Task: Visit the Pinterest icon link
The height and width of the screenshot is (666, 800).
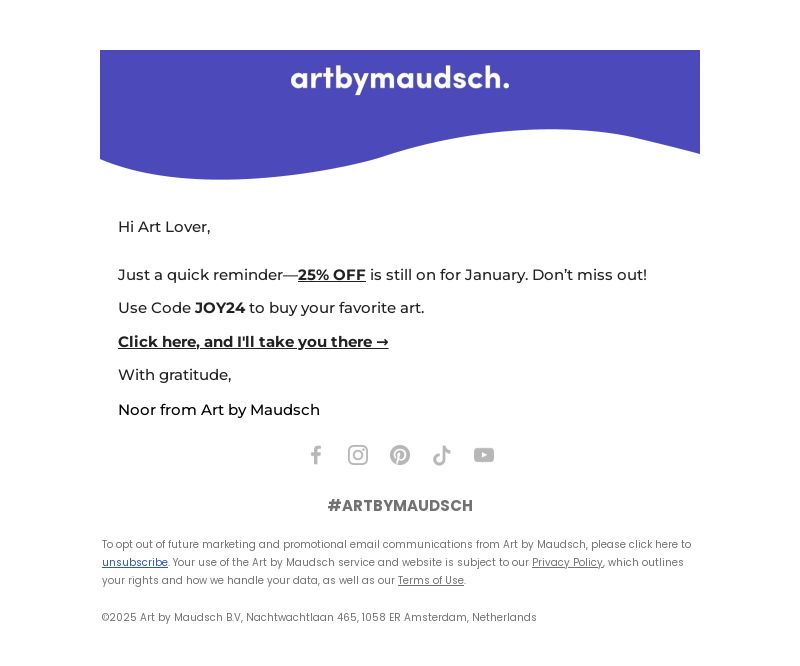Action: [x=399, y=455]
